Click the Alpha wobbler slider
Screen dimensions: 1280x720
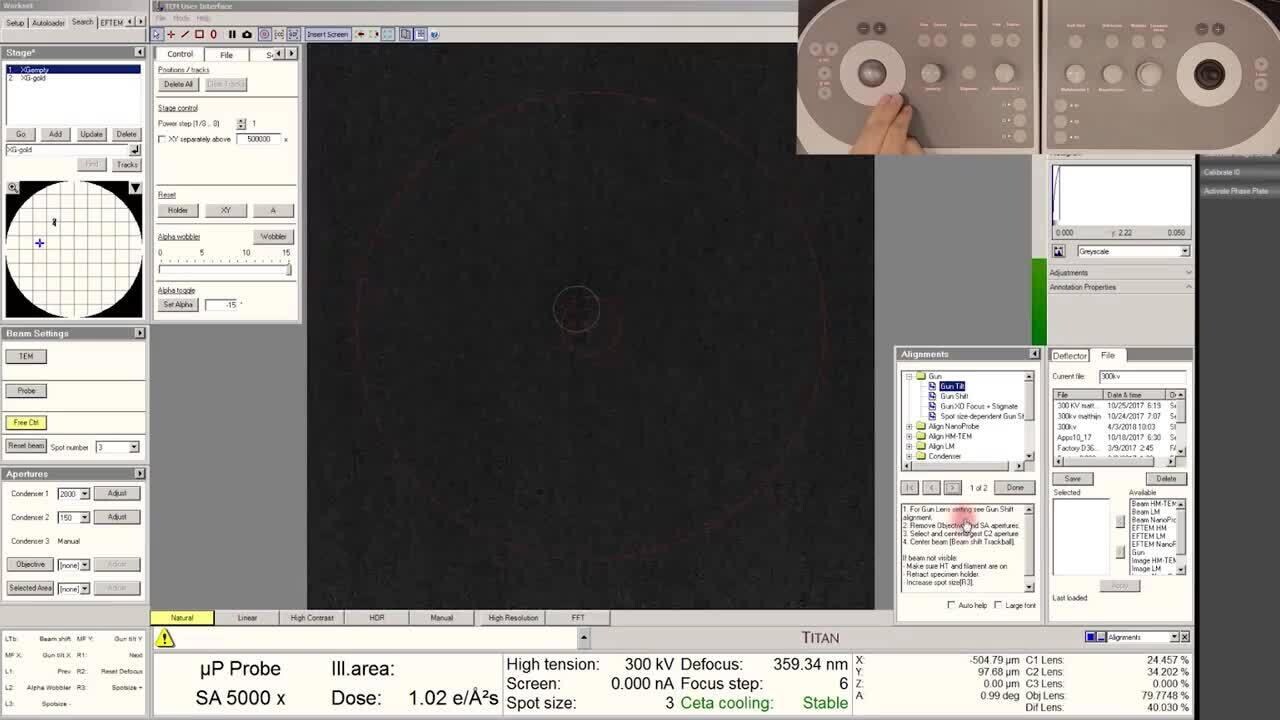coord(224,269)
